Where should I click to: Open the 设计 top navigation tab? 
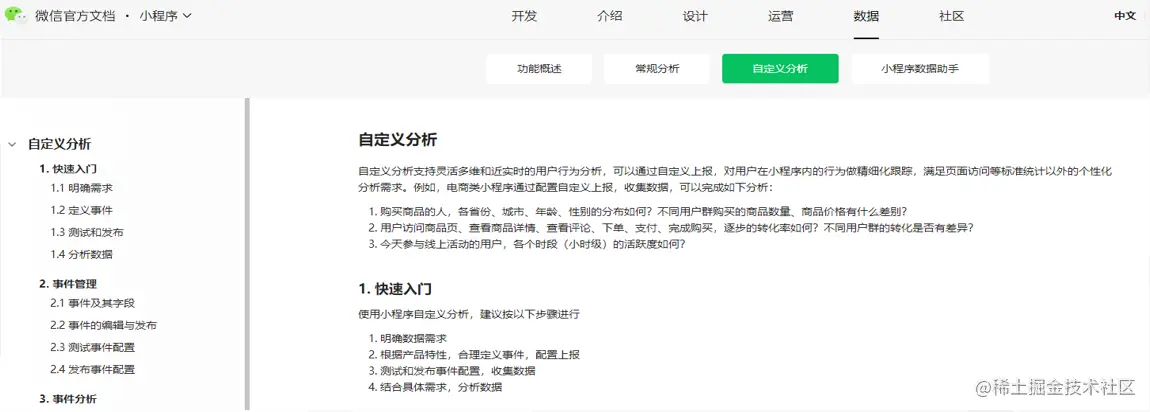[x=695, y=16]
